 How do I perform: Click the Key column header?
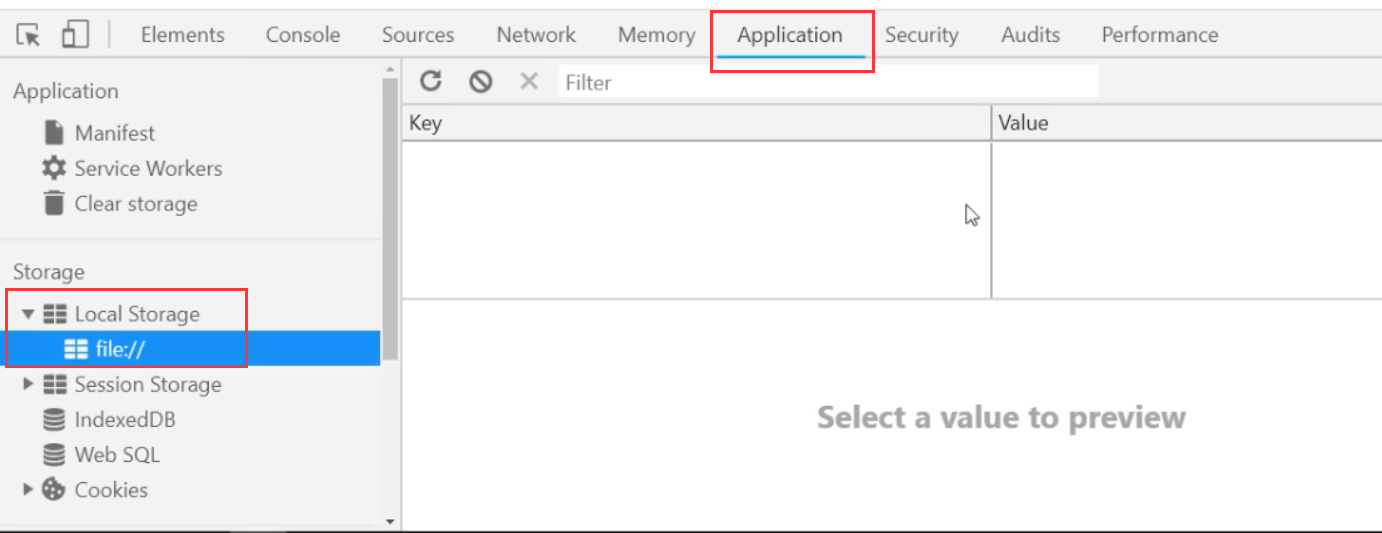[x=695, y=123]
